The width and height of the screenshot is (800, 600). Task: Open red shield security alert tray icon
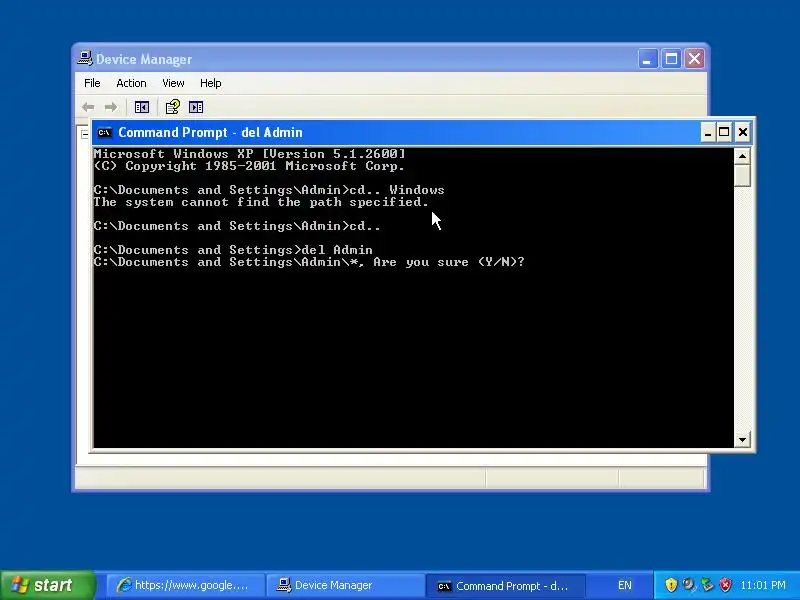[x=725, y=585]
